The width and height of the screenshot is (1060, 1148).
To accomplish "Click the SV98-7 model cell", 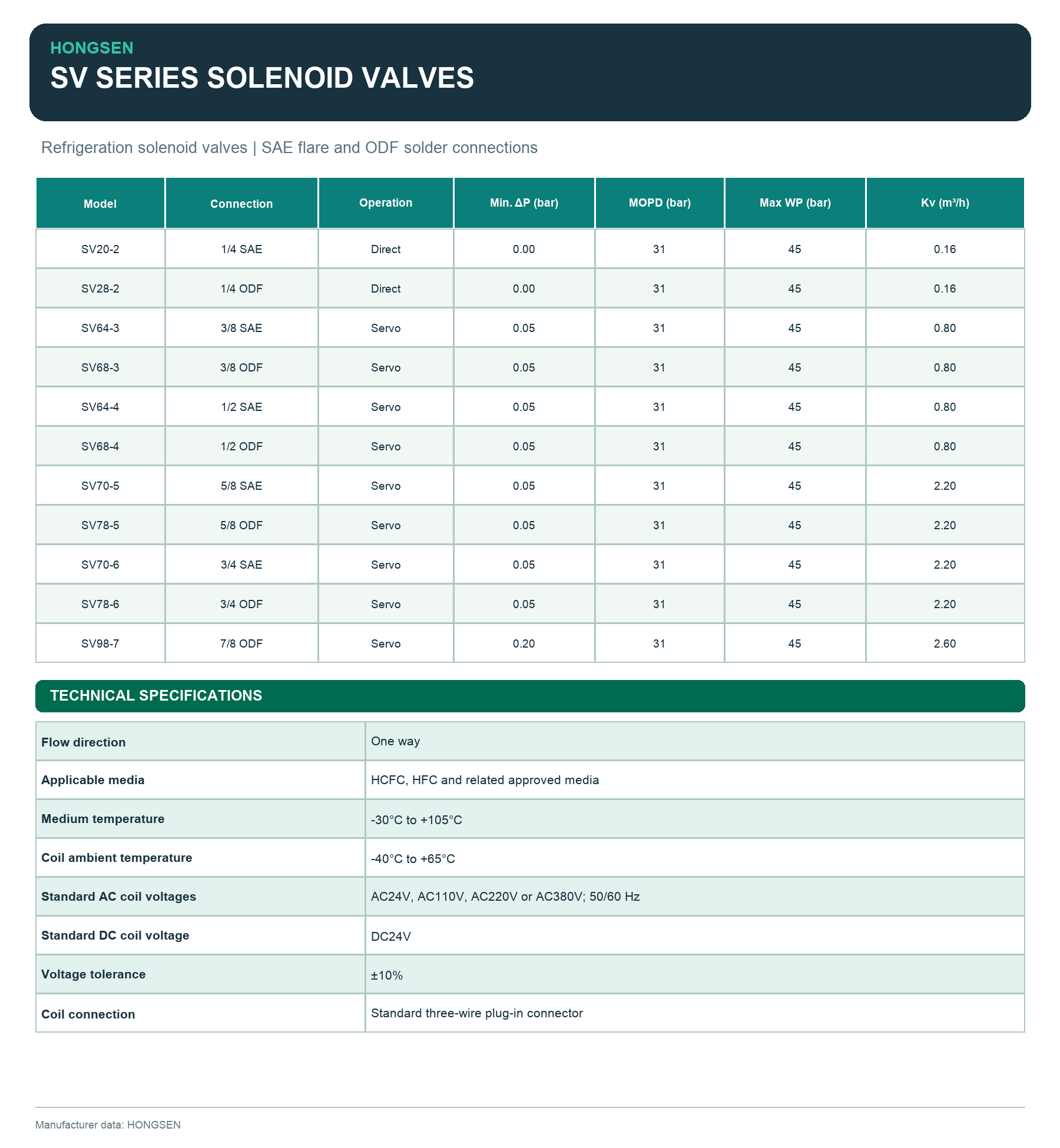I will click(100, 643).
